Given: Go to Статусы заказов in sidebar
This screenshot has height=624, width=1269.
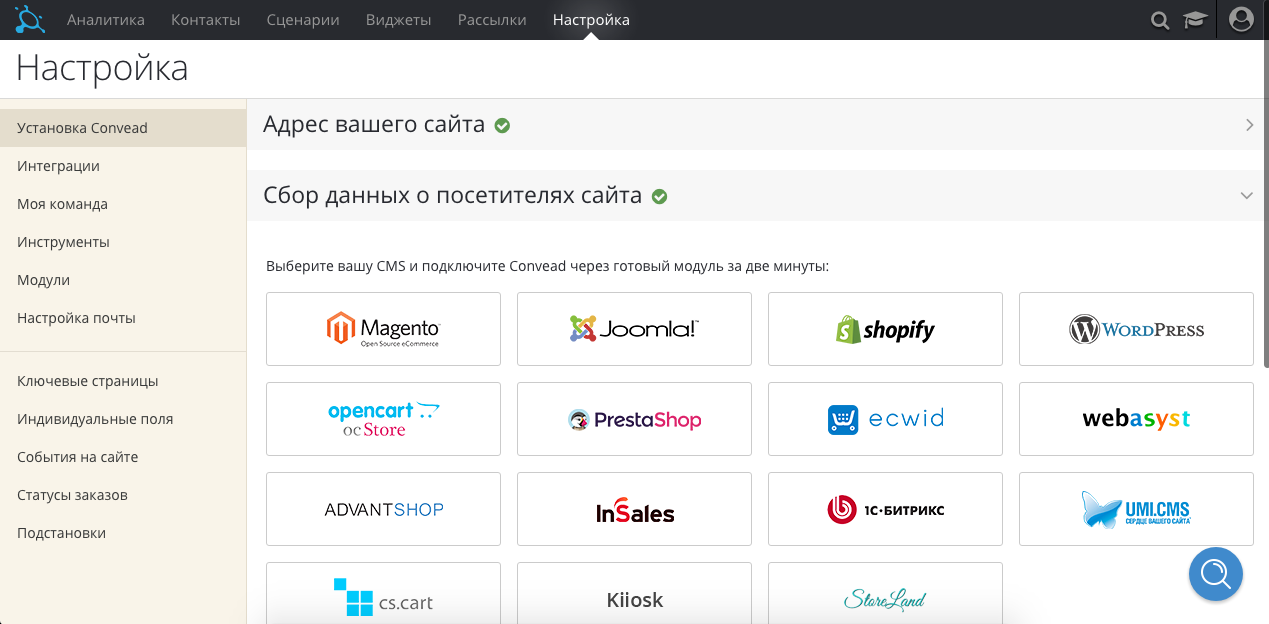Looking at the screenshot, I should pos(123,495).
